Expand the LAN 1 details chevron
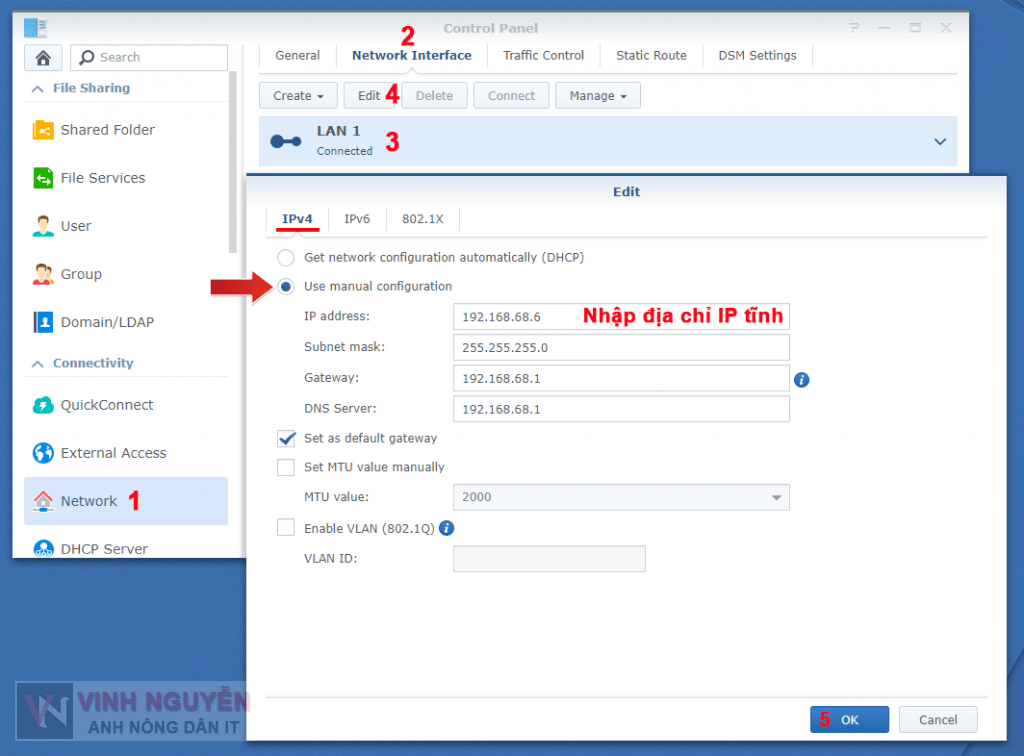1024x756 pixels. (x=939, y=142)
